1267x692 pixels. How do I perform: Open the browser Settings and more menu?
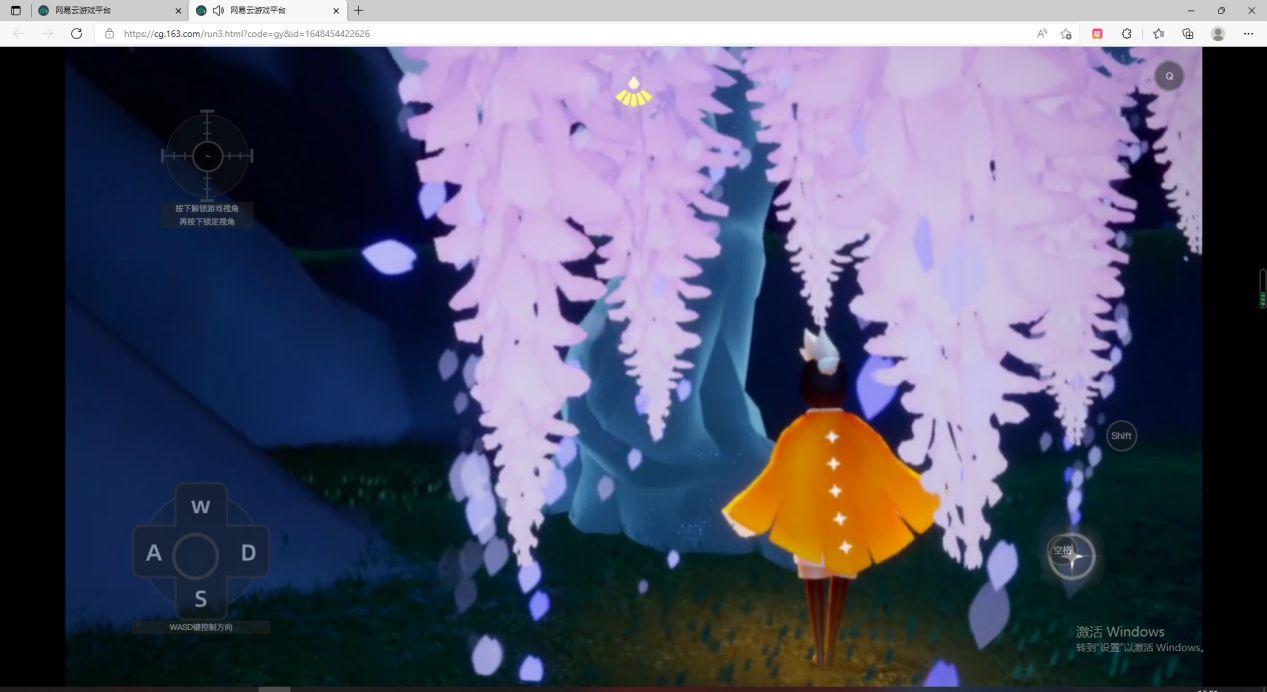coord(1248,33)
